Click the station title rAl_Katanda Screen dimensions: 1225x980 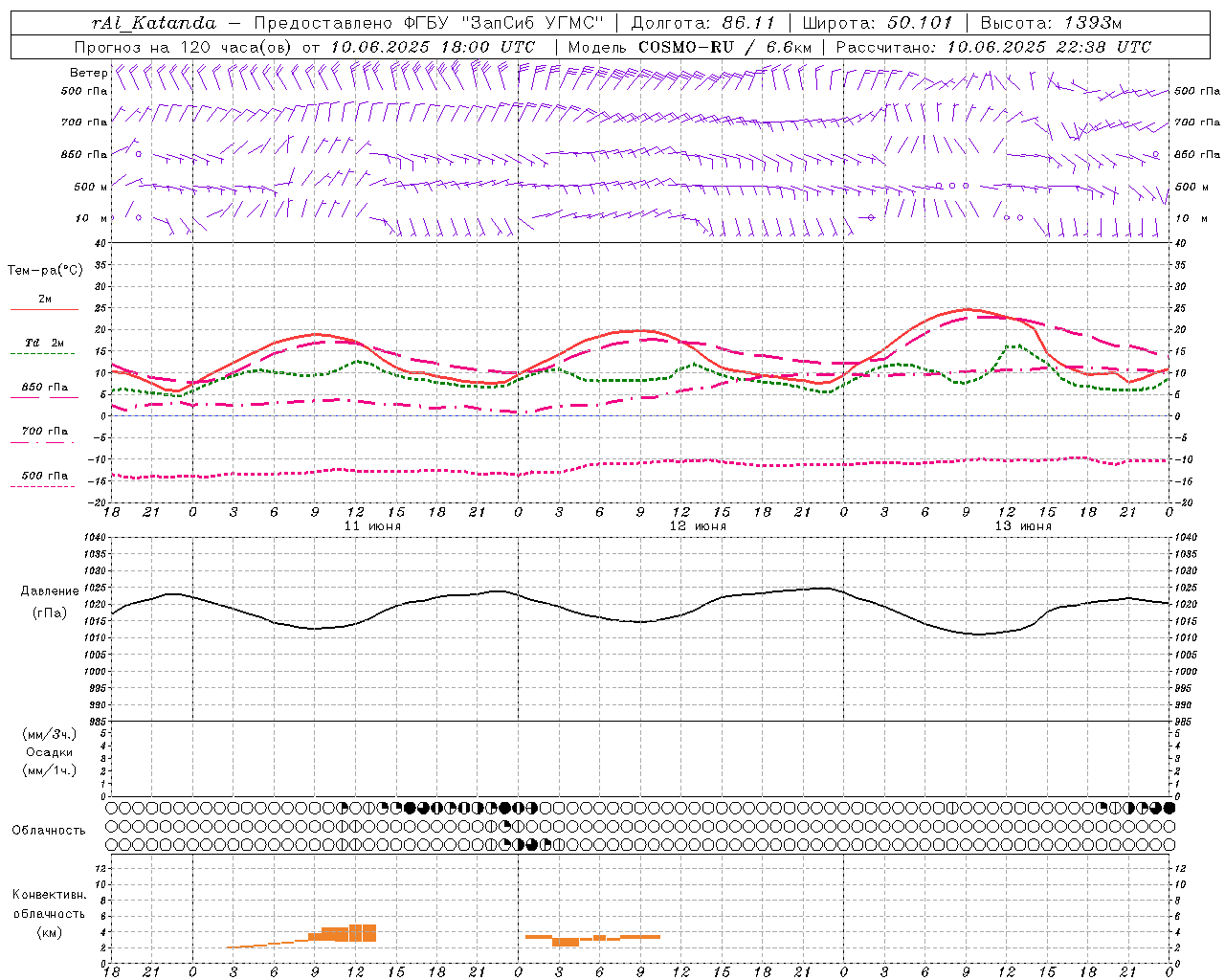(x=154, y=23)
